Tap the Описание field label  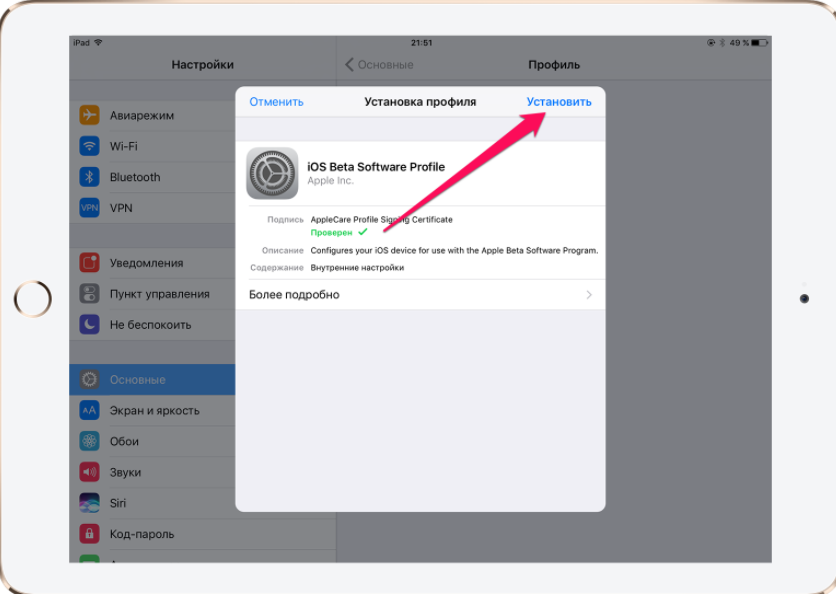coord(283,251)
